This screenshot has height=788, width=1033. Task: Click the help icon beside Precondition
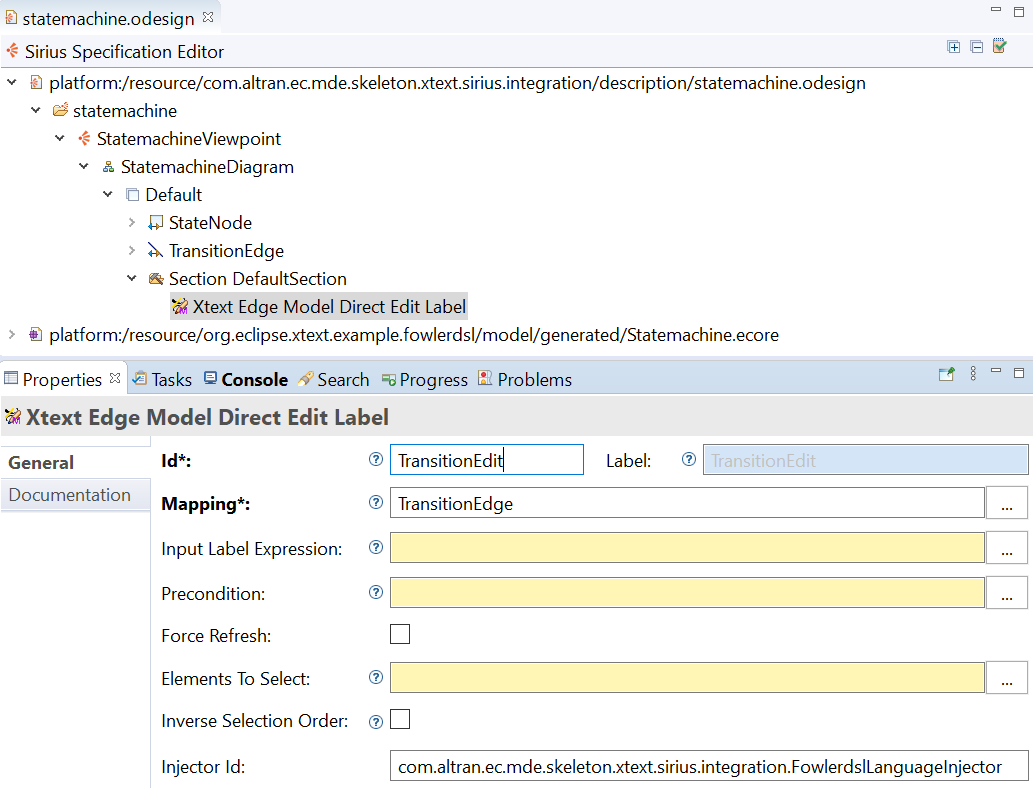(376, 592)
